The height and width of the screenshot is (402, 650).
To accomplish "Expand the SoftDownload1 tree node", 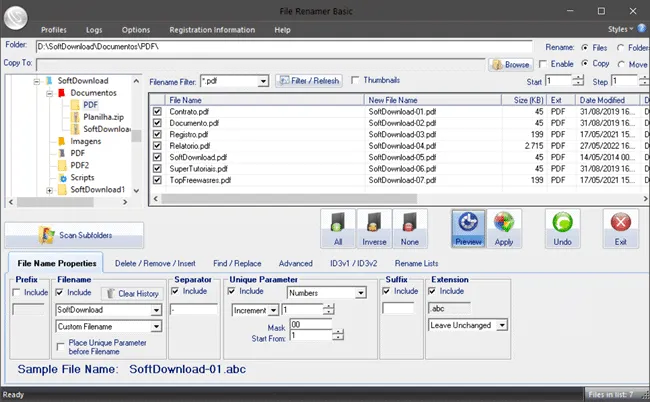I will pos(49,190).
